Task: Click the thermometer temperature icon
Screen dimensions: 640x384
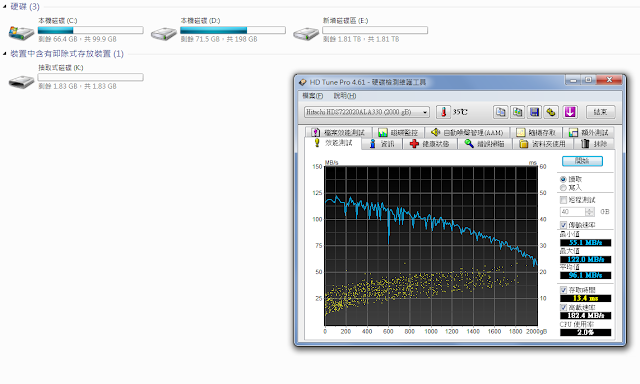Action: click(x=443, y=112)
